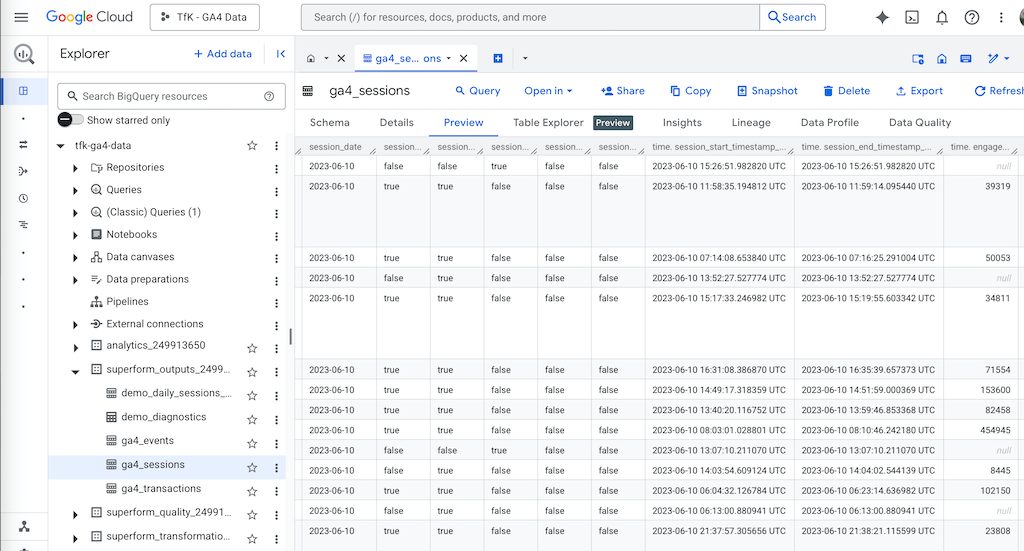Select the ga4_transactions table
Viewport: 1024px width, 551px height.
(x=161, y=488)
